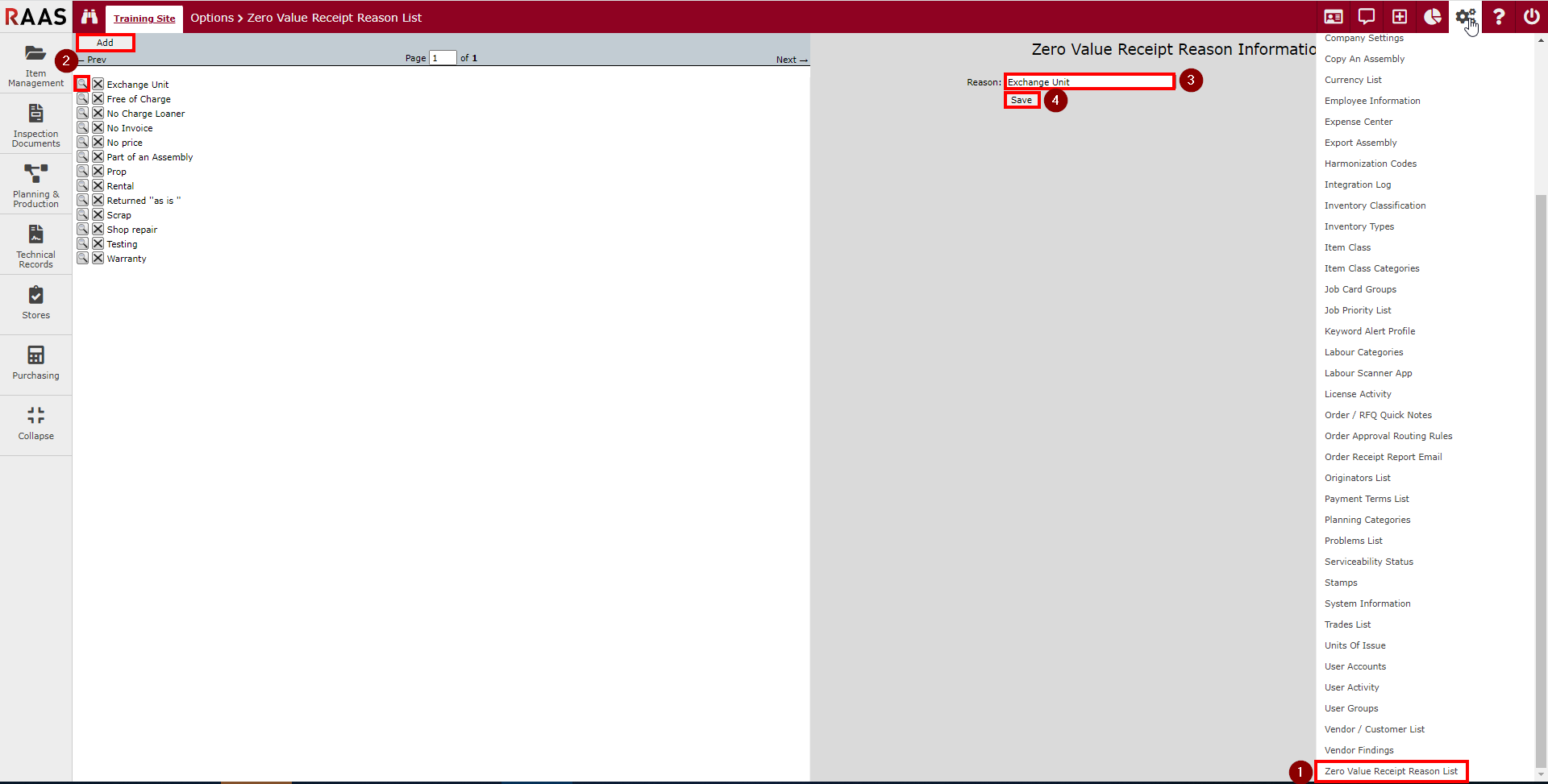Open the Technical Records module
Image resolution: width=1548 pixels, height=784 pixels.
coord(35,246)
